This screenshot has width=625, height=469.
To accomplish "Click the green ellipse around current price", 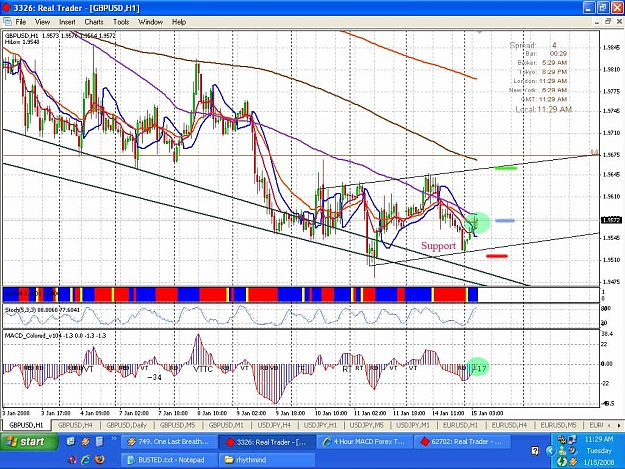I will [477, 223].
